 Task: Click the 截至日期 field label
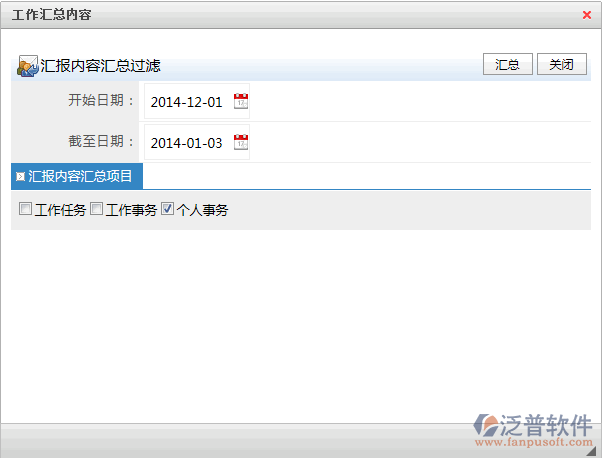point(100,142)
